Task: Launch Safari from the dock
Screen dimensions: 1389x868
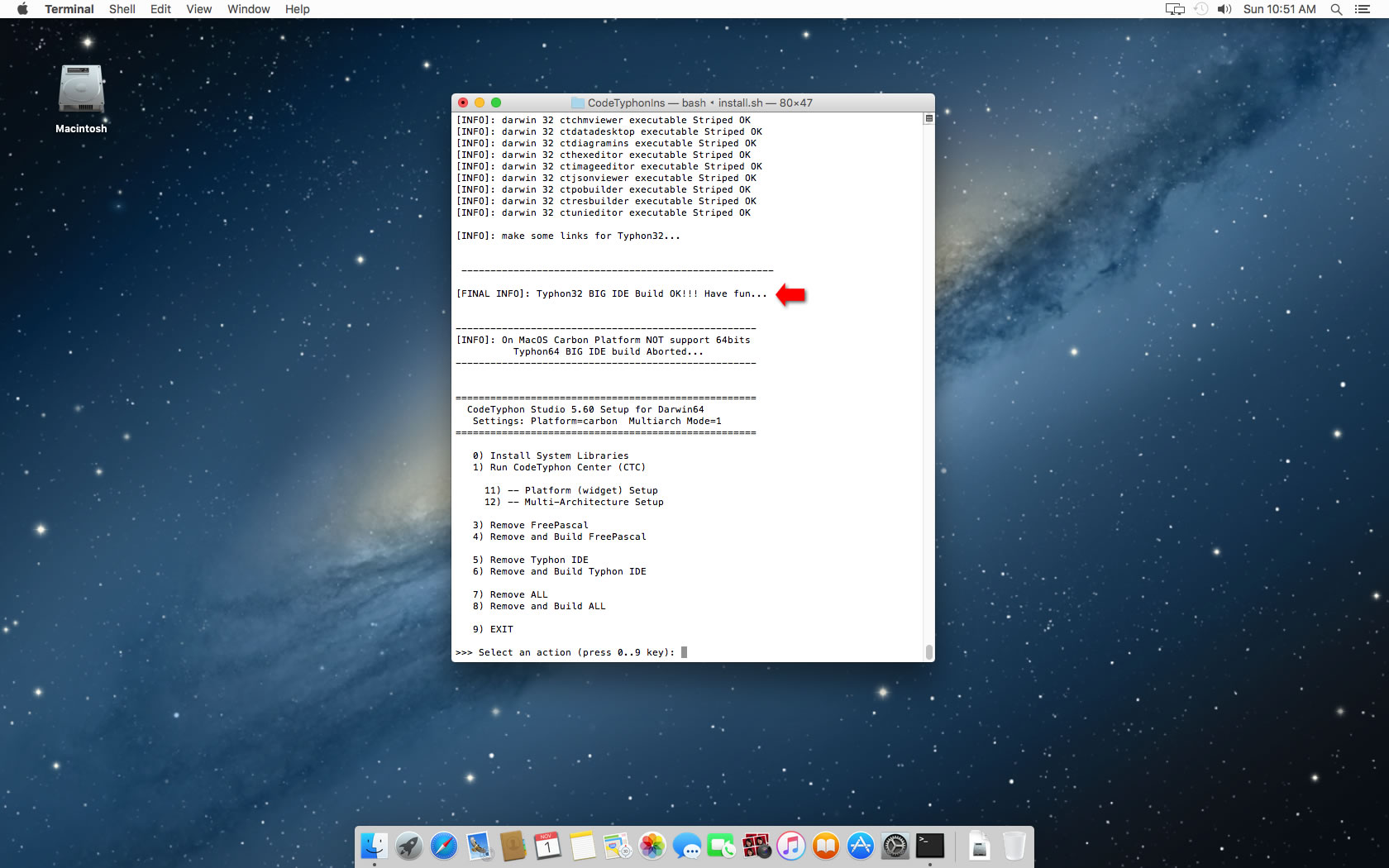Action: pyautogui.click(x=444, y=846)
